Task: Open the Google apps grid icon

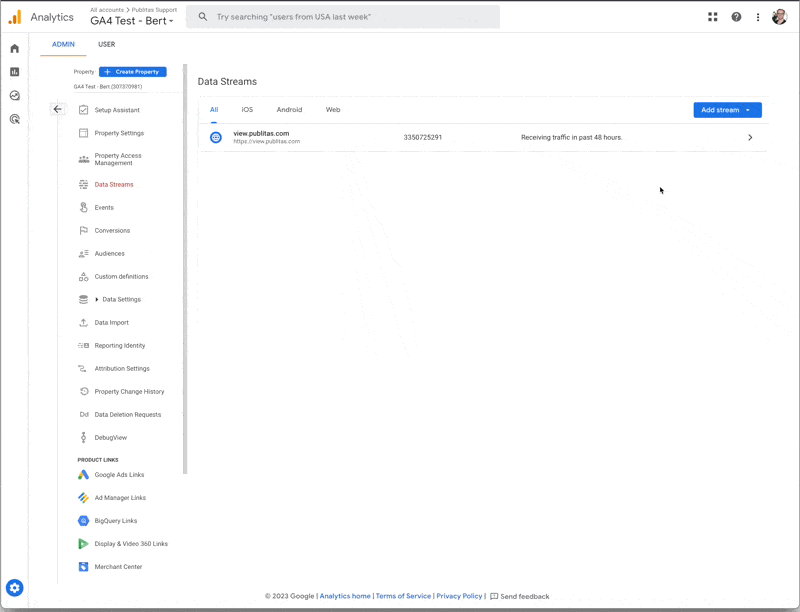Action: (713, 17)
